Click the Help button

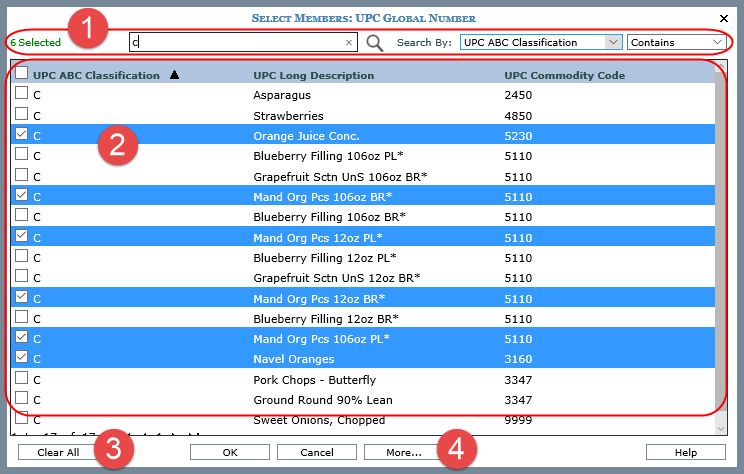click(685, 452)
